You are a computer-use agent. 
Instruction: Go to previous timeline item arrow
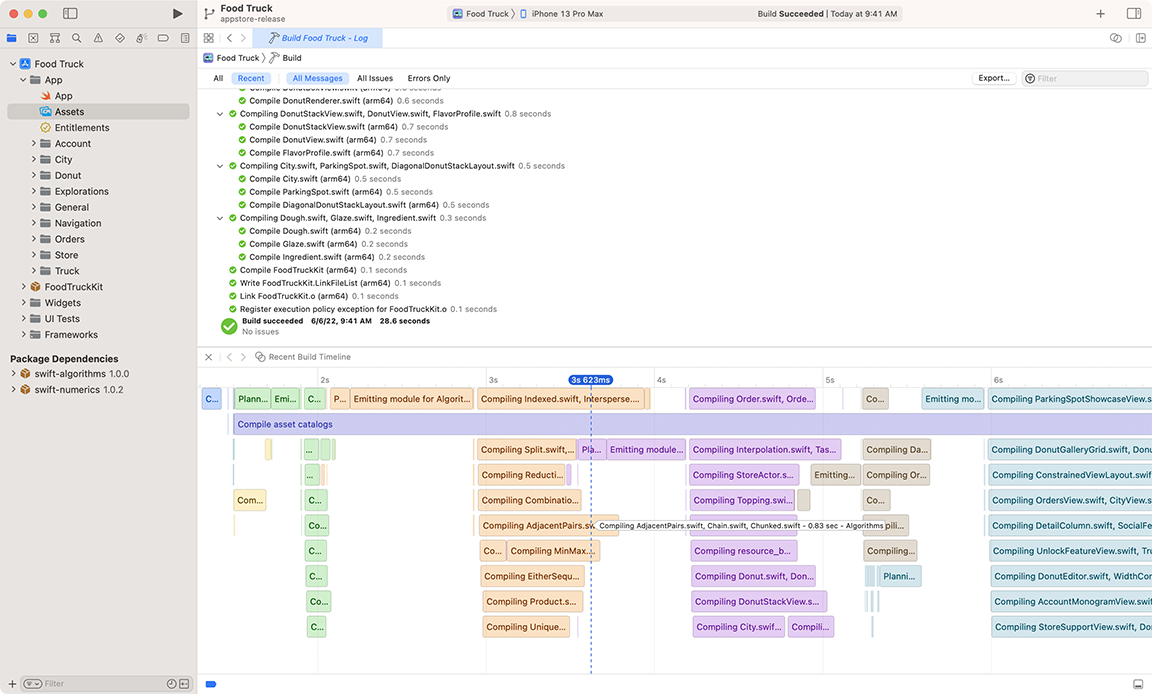229,357
